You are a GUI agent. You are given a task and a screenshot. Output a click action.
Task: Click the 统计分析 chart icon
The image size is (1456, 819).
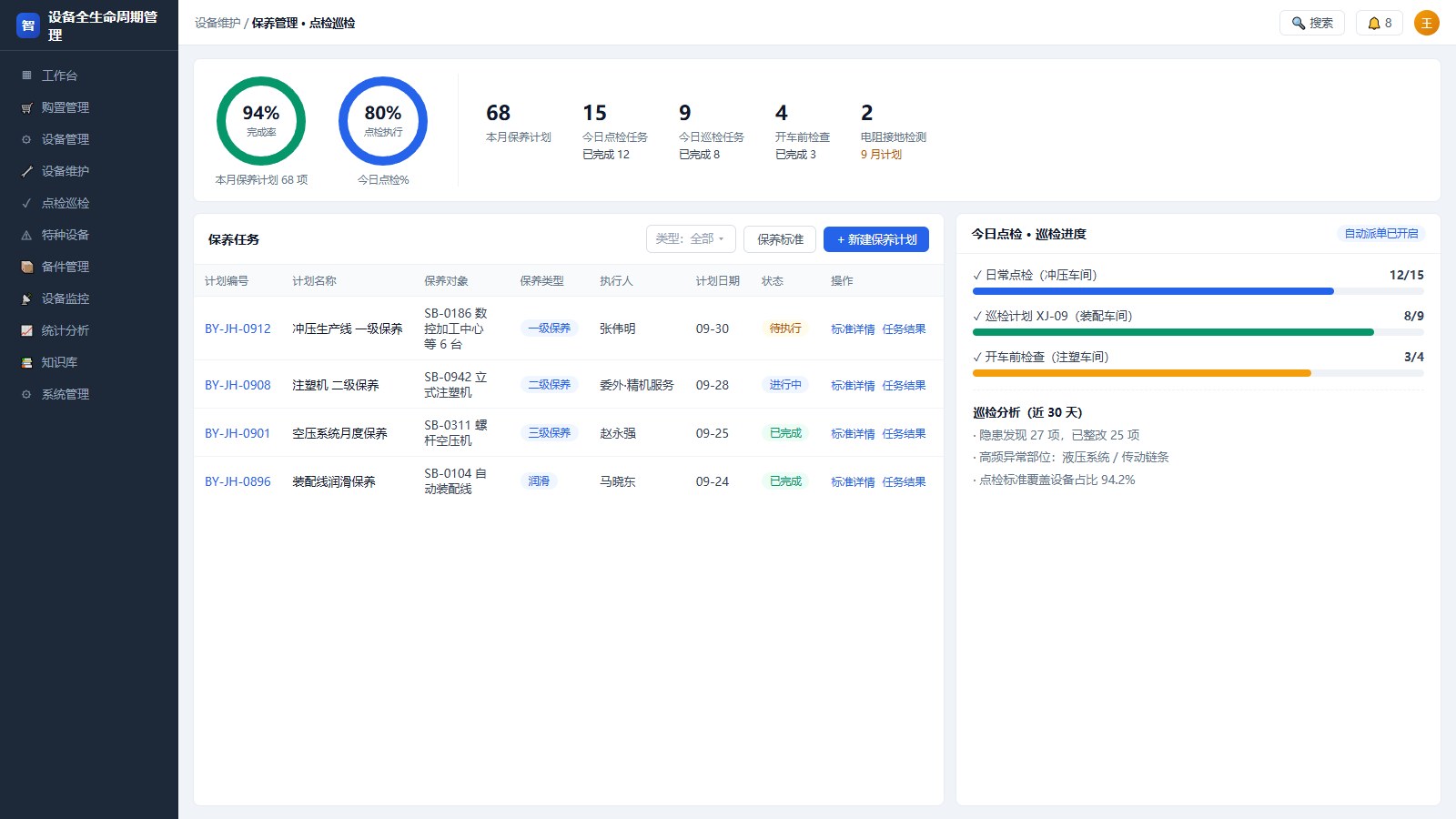[x=26, y=330]
